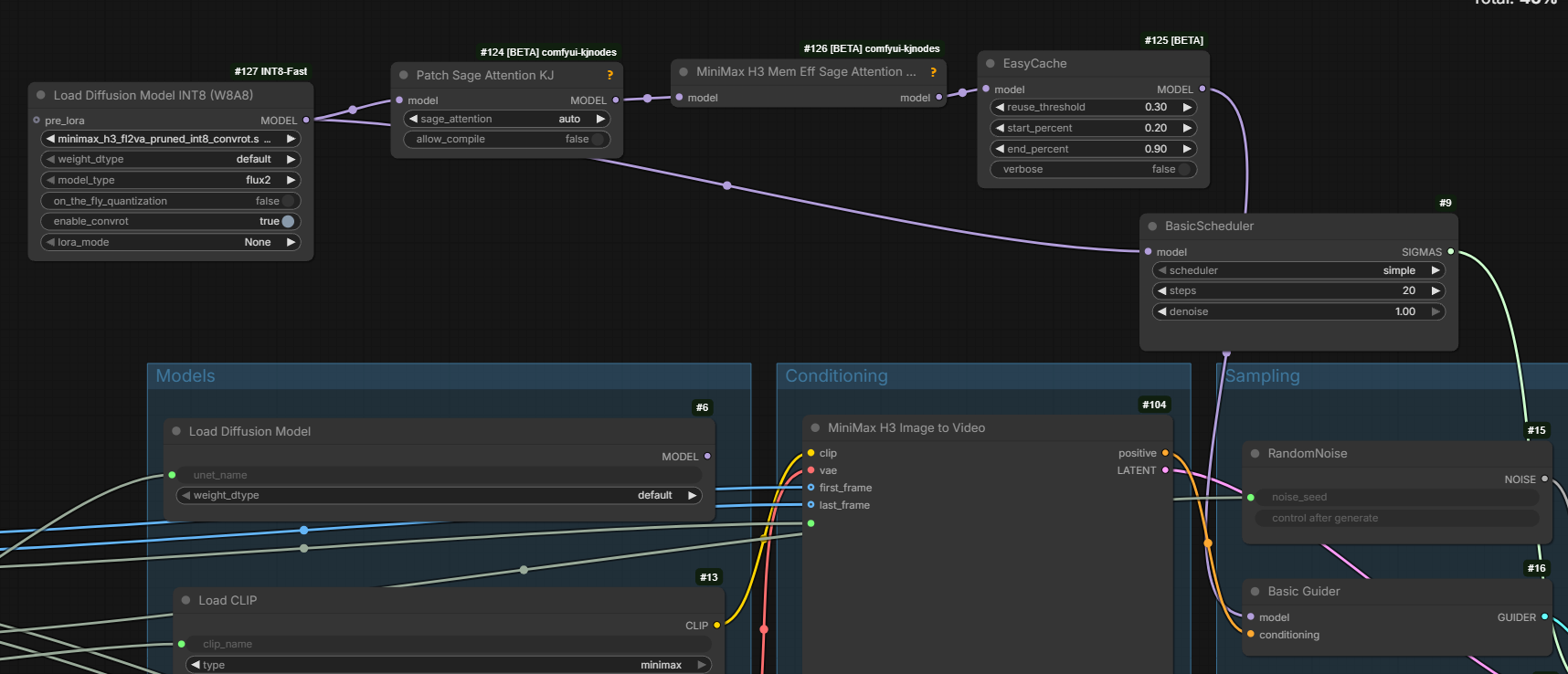1568x674 pixels.
Task: Click the positive output port
Action: pos(1165,453)
